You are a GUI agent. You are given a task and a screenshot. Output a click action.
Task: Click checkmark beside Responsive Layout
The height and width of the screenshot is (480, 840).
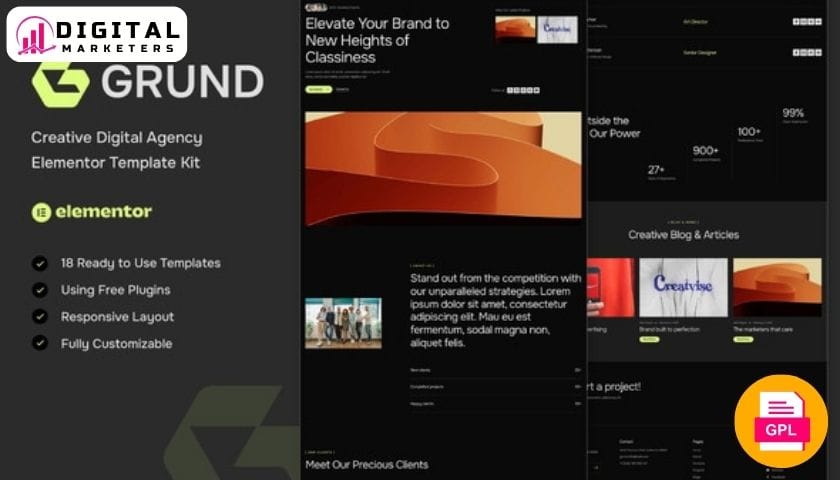pos(40,317)
